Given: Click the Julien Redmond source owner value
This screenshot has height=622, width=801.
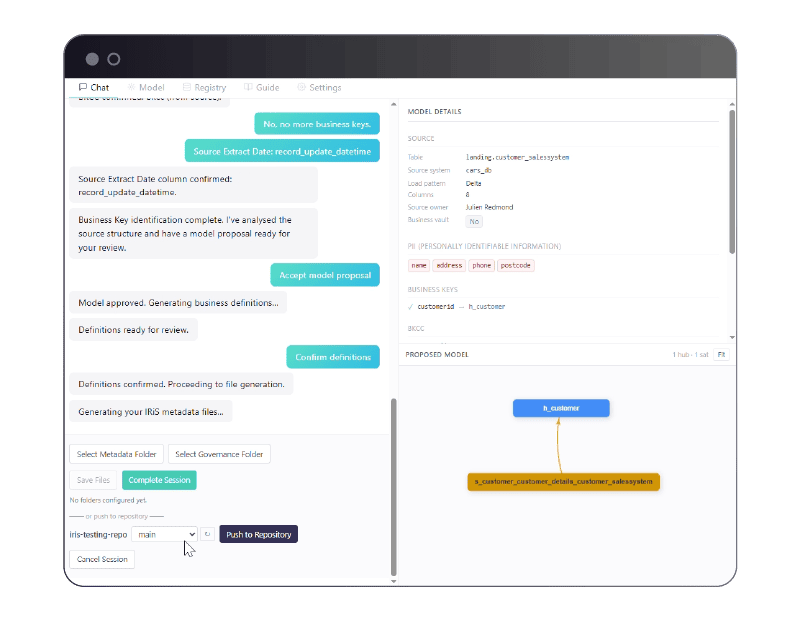Looking at the screenshot, I should coord(489,207).
